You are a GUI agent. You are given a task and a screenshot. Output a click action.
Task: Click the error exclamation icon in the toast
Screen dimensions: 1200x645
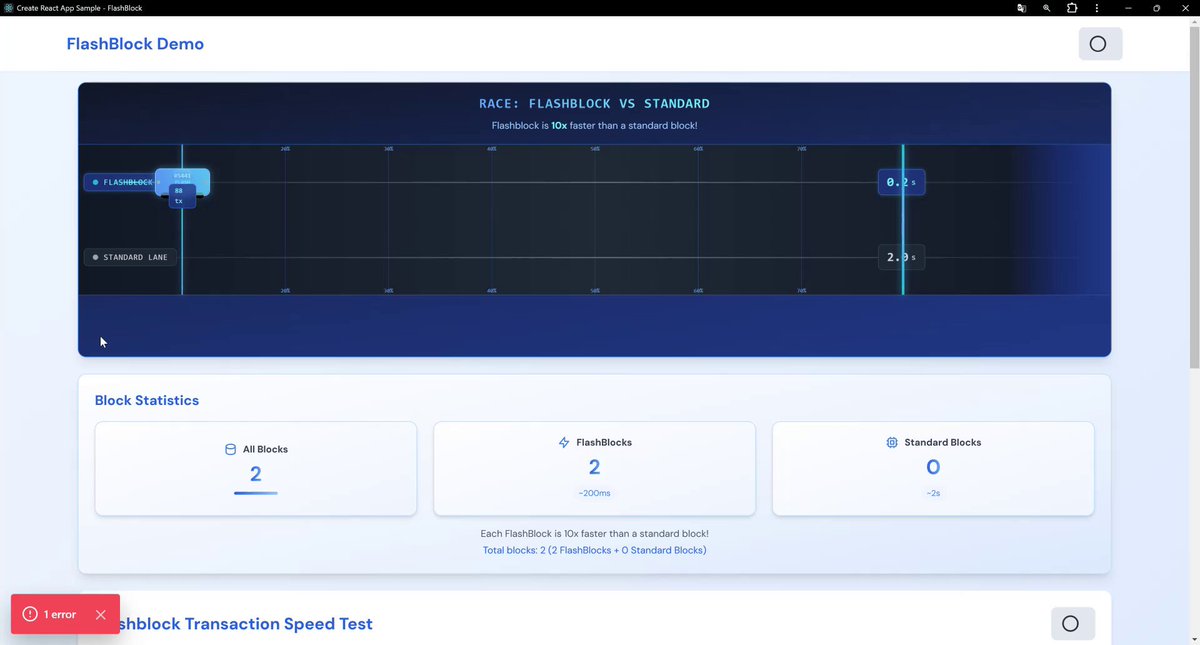[30, 614]
